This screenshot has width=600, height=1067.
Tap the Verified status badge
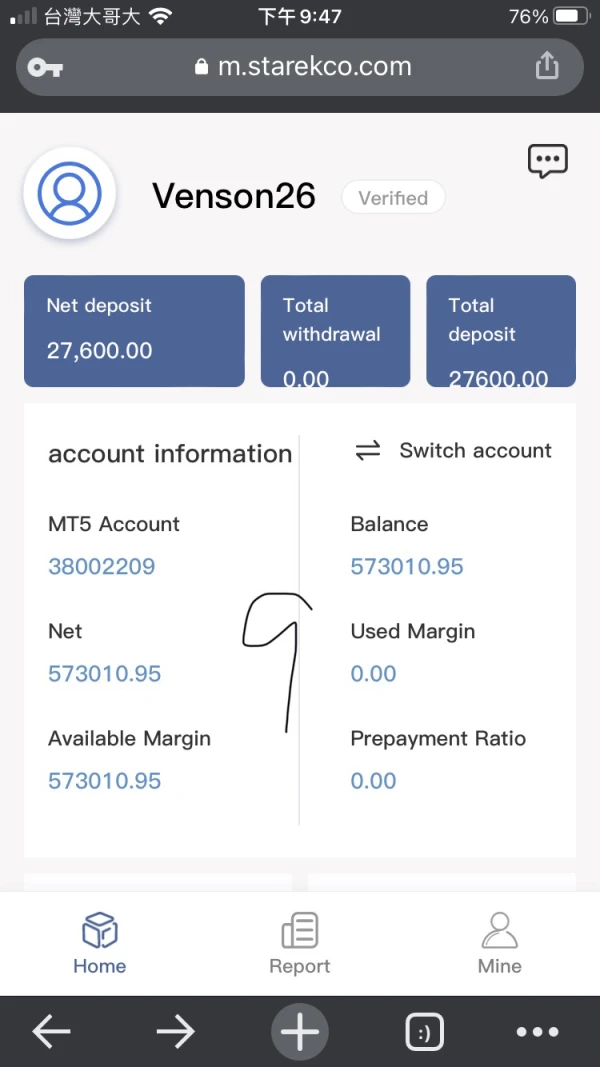click(x=393, y=198)
